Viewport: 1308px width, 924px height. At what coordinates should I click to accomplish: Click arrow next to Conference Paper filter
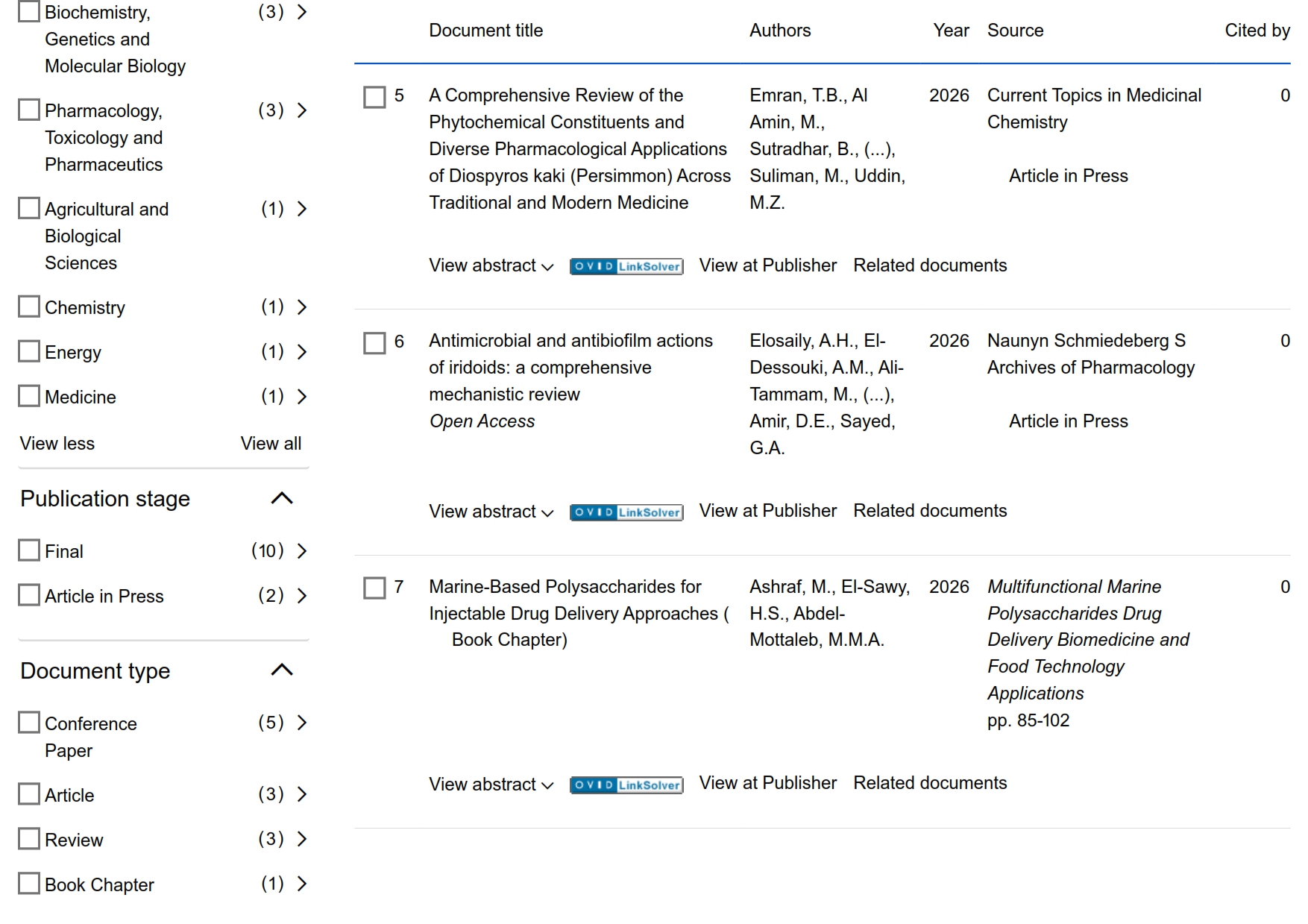point(302,723)
